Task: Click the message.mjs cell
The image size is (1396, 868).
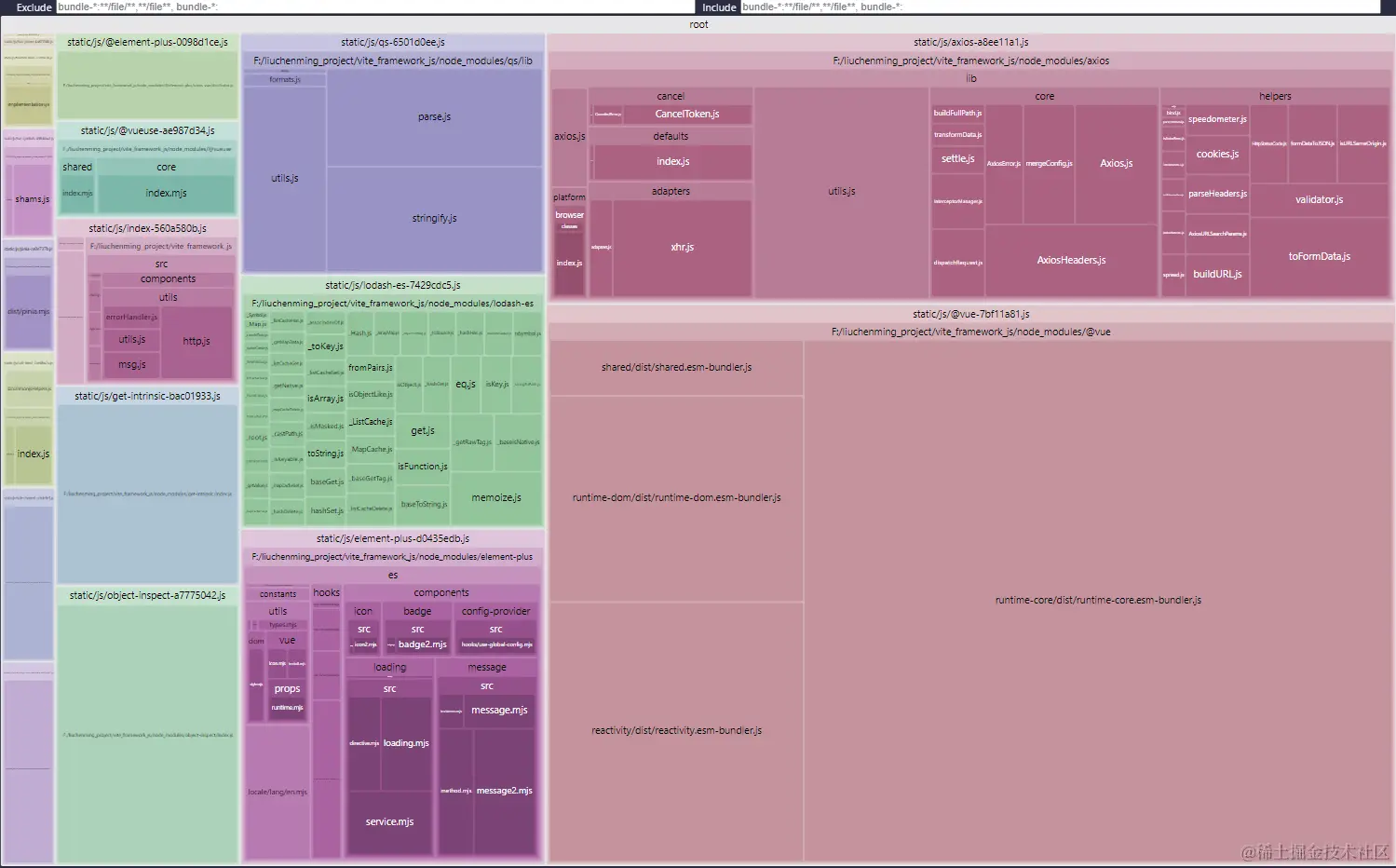Action: 499,711
